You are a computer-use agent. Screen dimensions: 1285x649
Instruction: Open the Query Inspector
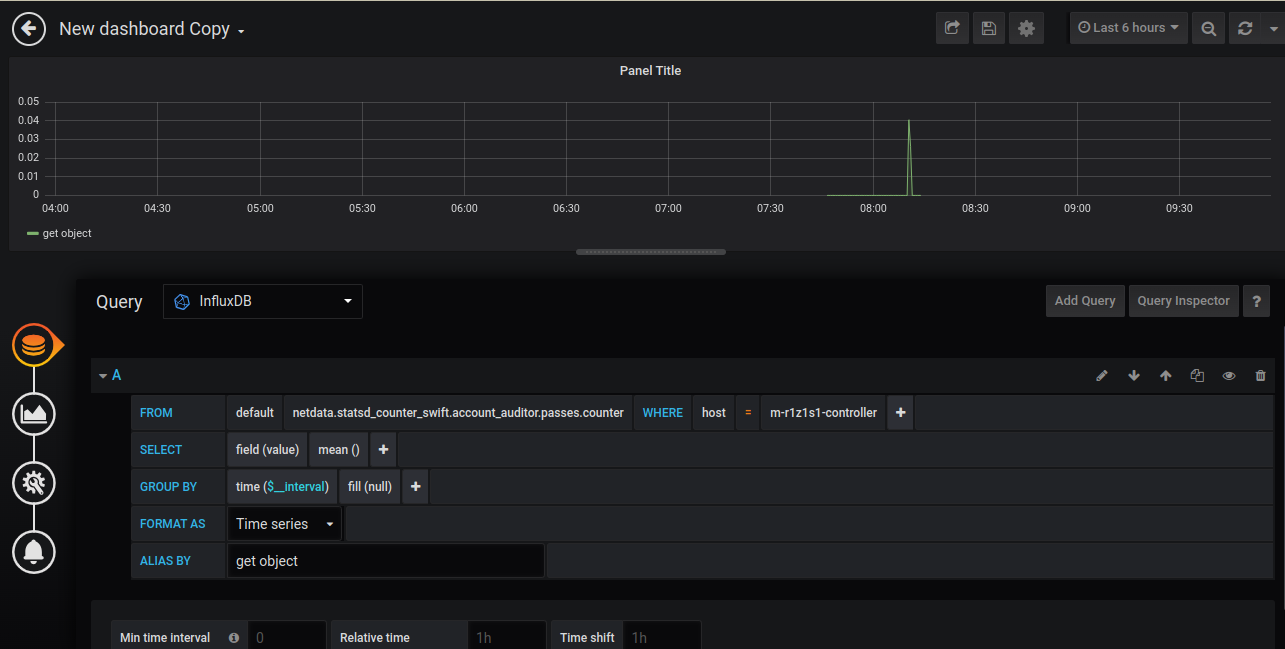tap(1183, 301)
